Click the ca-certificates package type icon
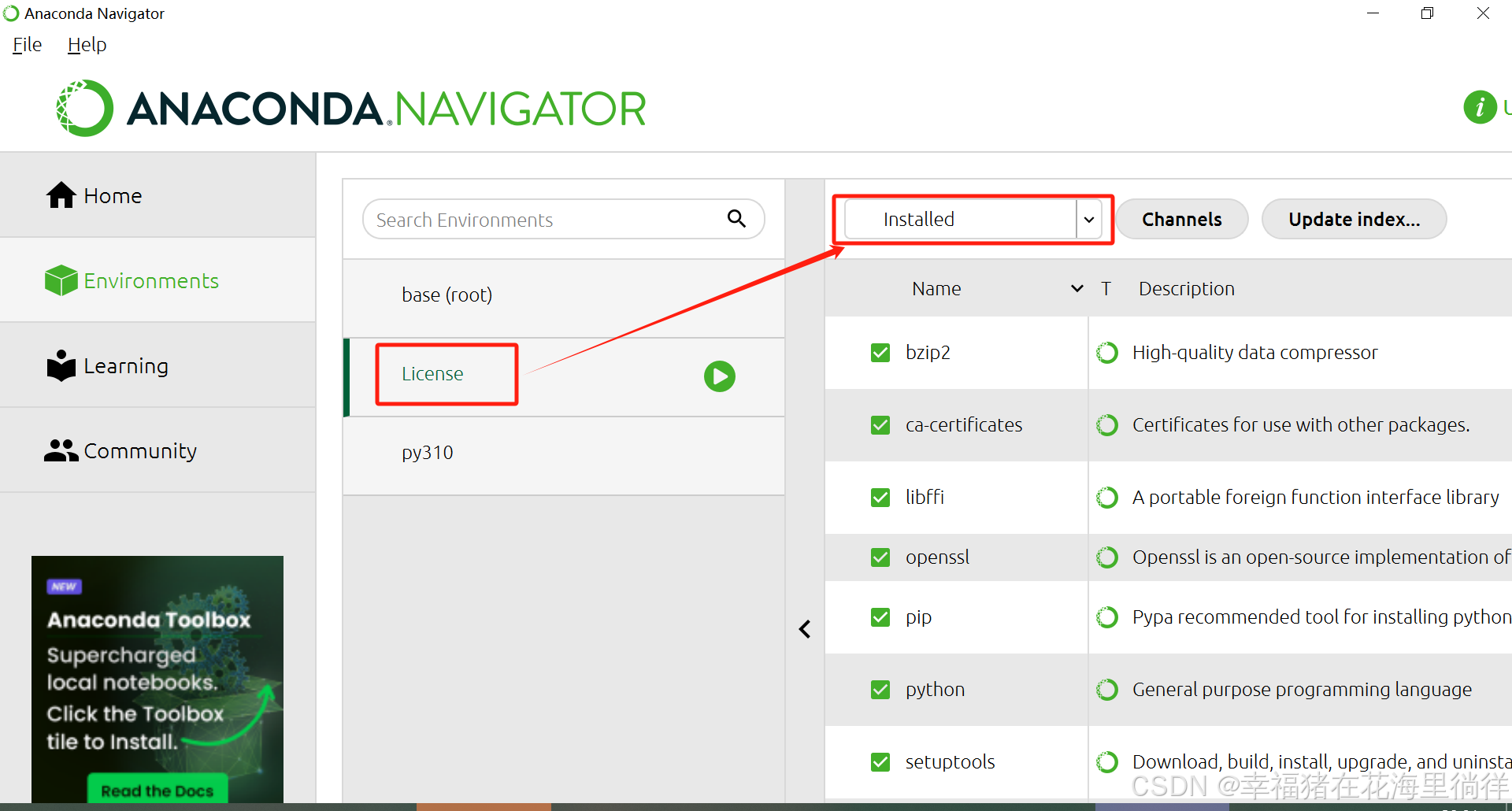 (x=1107, y=425)
